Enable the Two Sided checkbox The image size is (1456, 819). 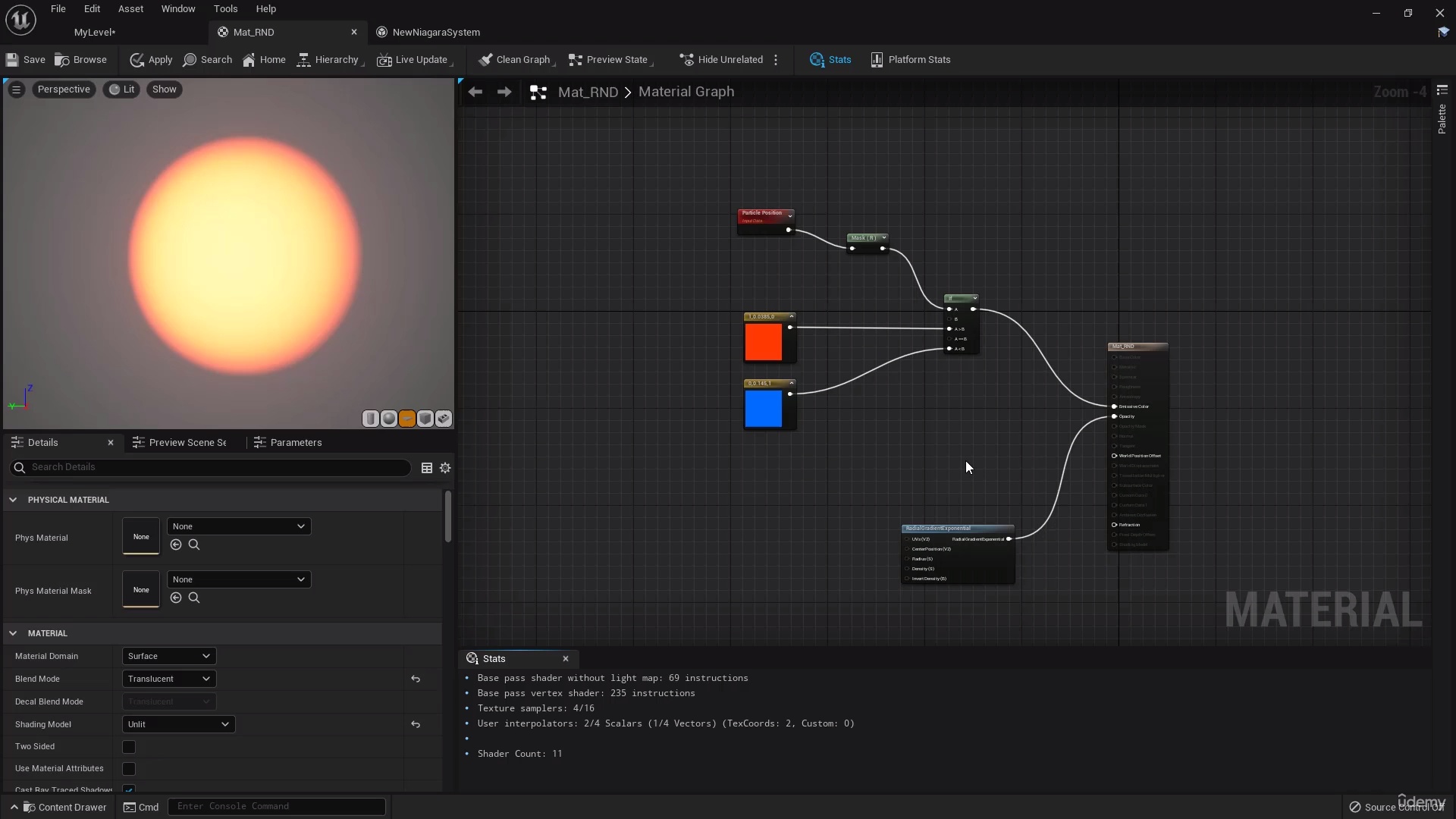128,747
